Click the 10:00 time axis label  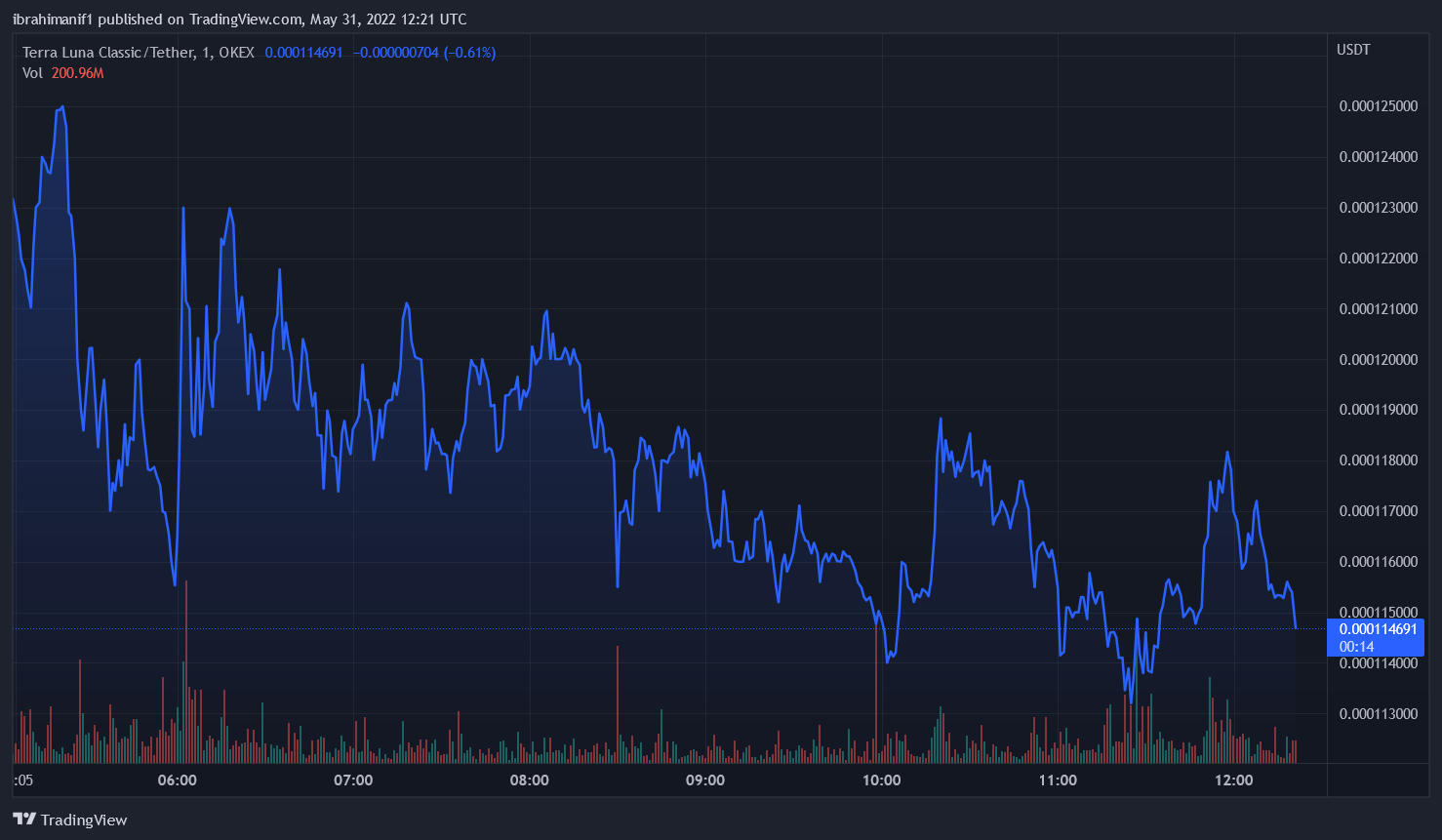[x=881, y=780]
